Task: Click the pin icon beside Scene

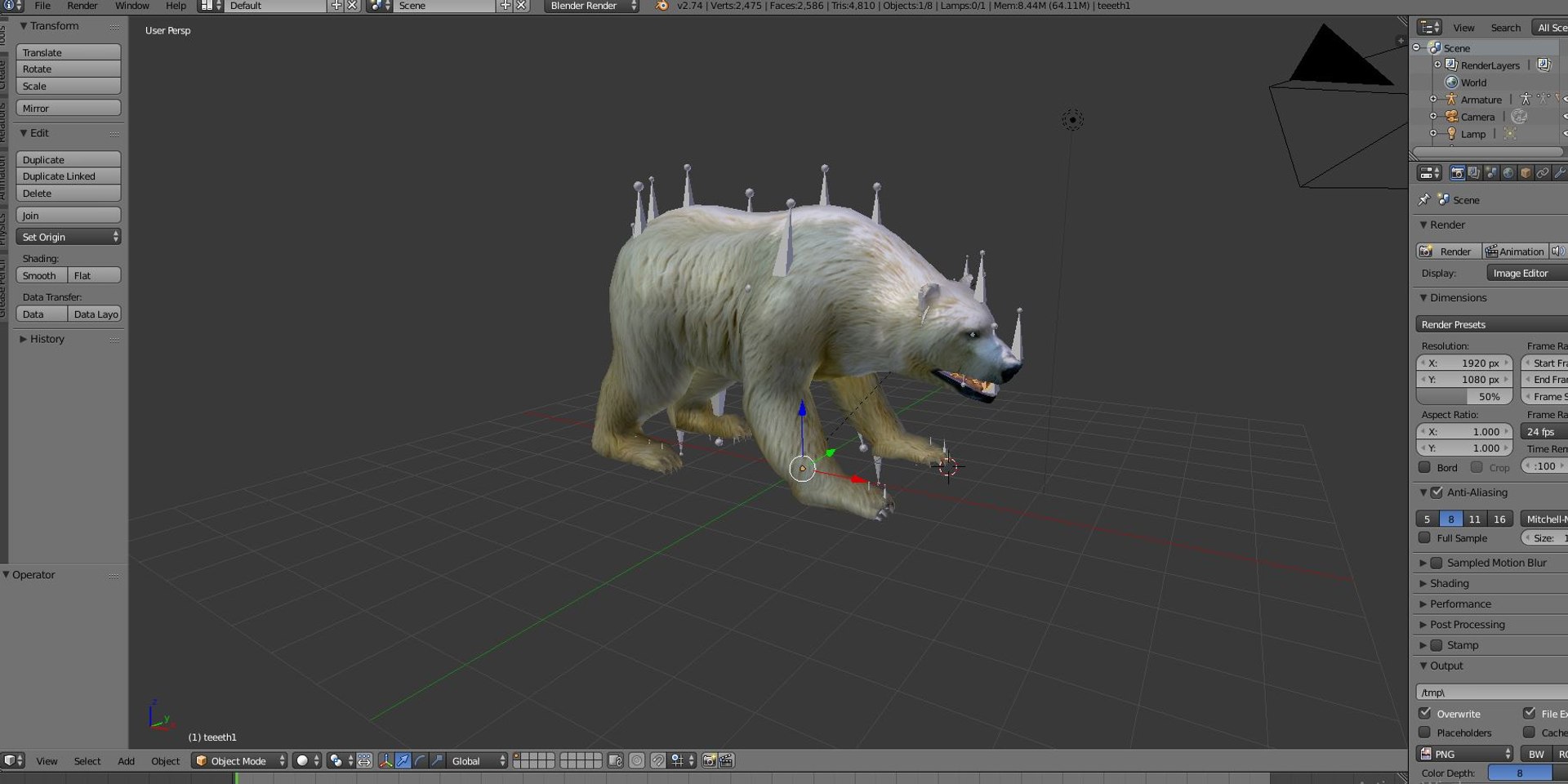Action: coord(1424,200)
